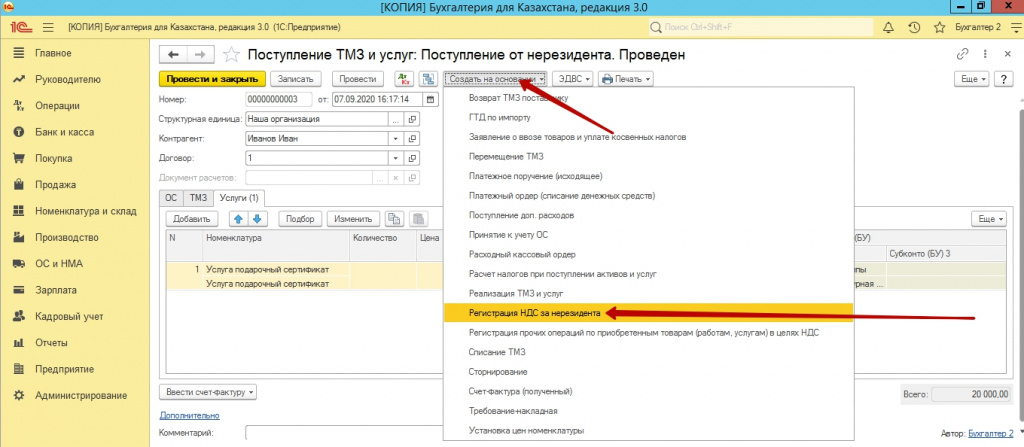Switch to ТМЗ tab
Image resolution: width=1024 pixels, height=447 pixels.
pos(198,197)
